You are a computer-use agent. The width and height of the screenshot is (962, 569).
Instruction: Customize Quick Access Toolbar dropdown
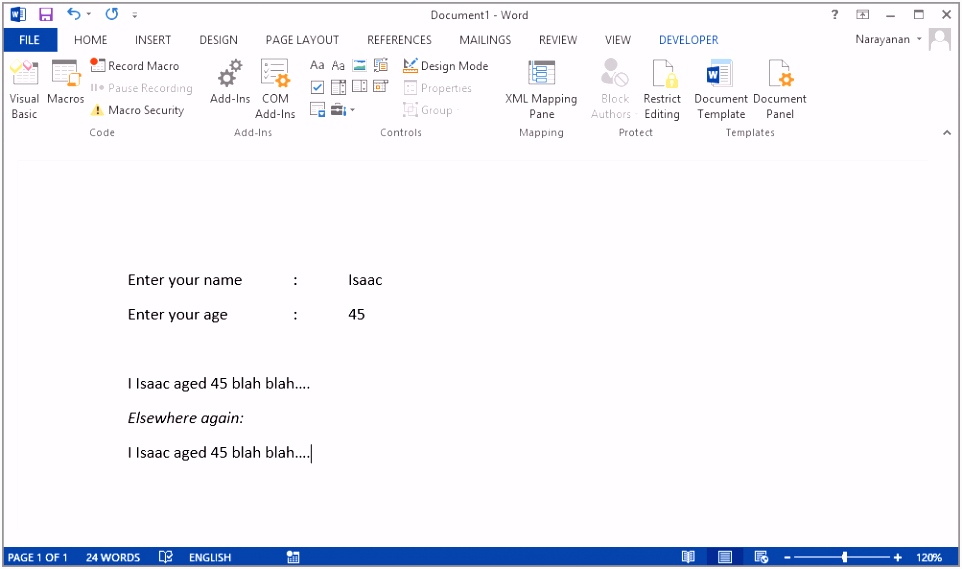(x=135, y=15)
